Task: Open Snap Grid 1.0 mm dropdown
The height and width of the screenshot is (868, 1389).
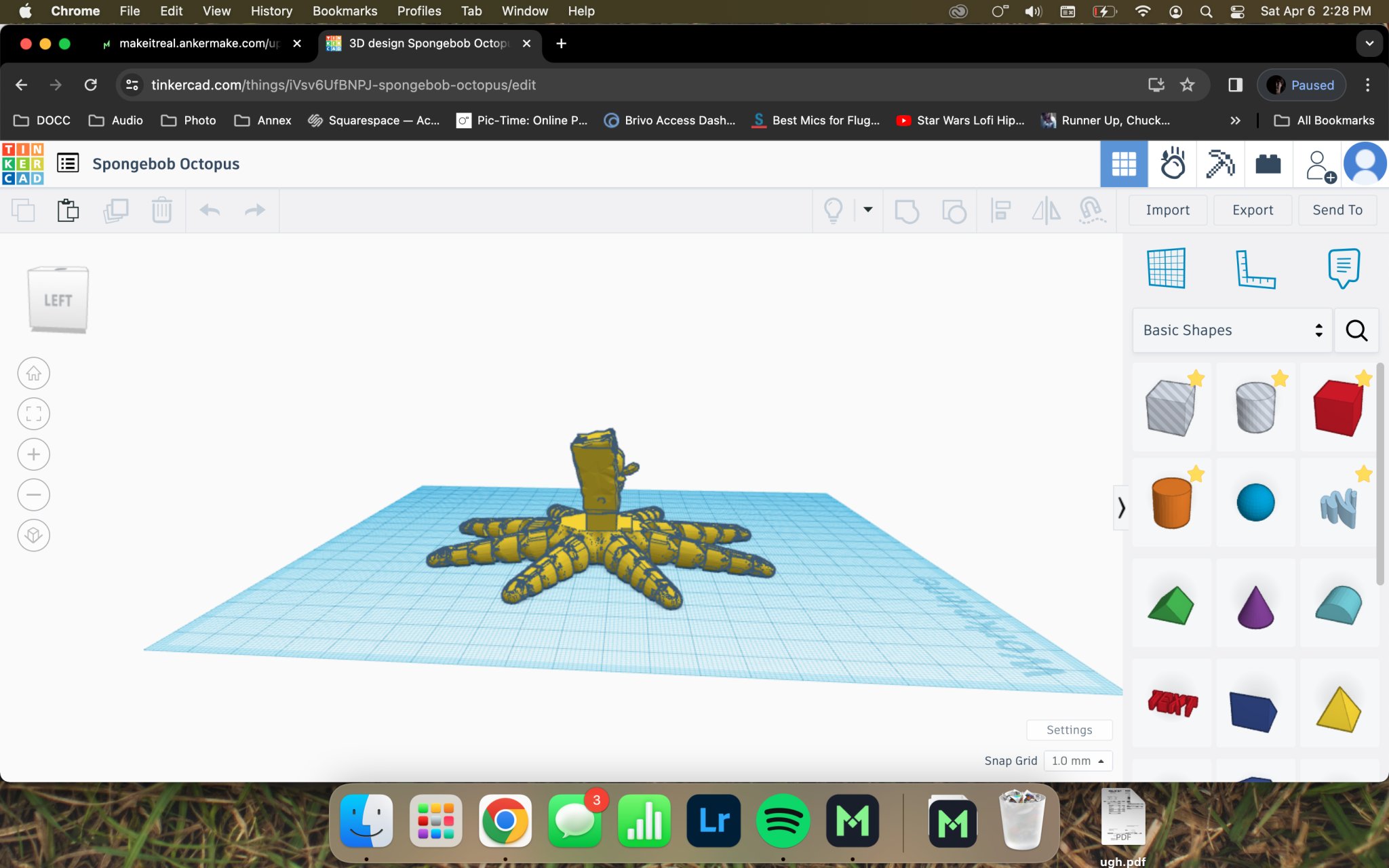Action: (1078, 761)
